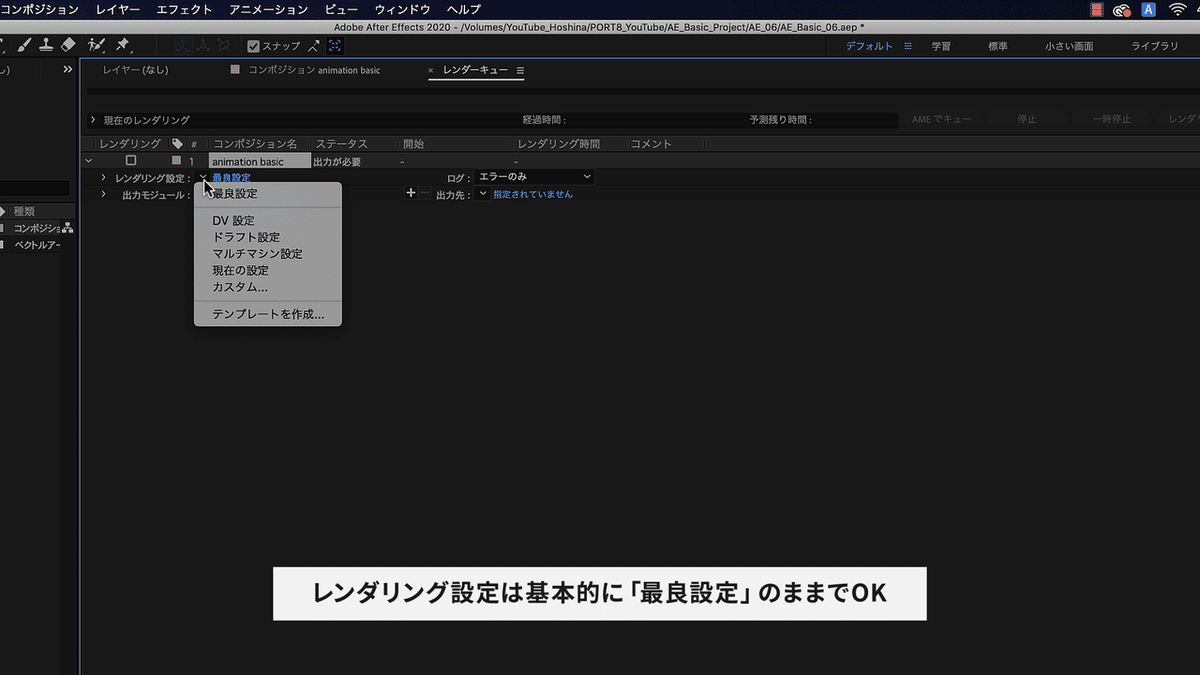Select the Brush tool
1200x675 pixels.
[24, 45]
